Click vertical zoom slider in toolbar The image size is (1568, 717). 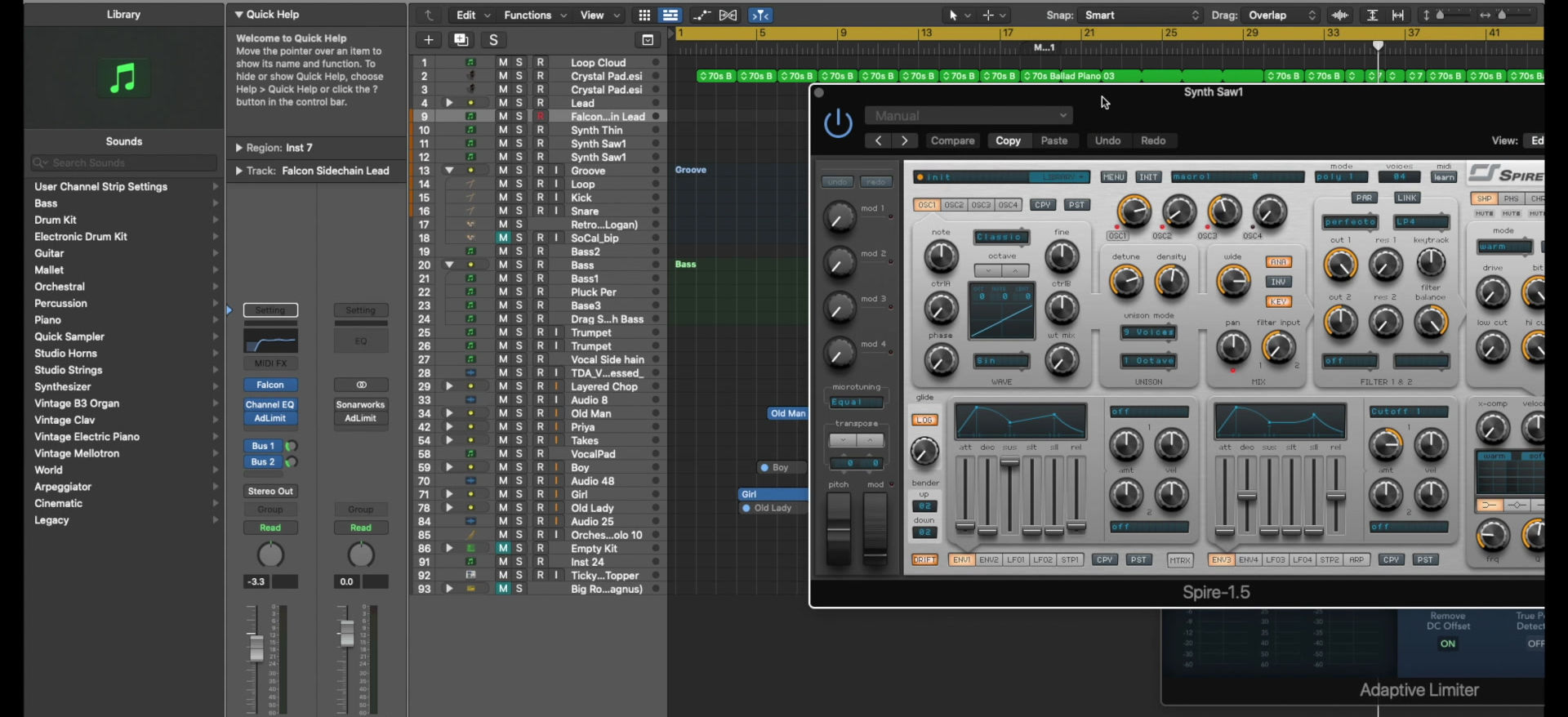click(x=1441, y=15)
